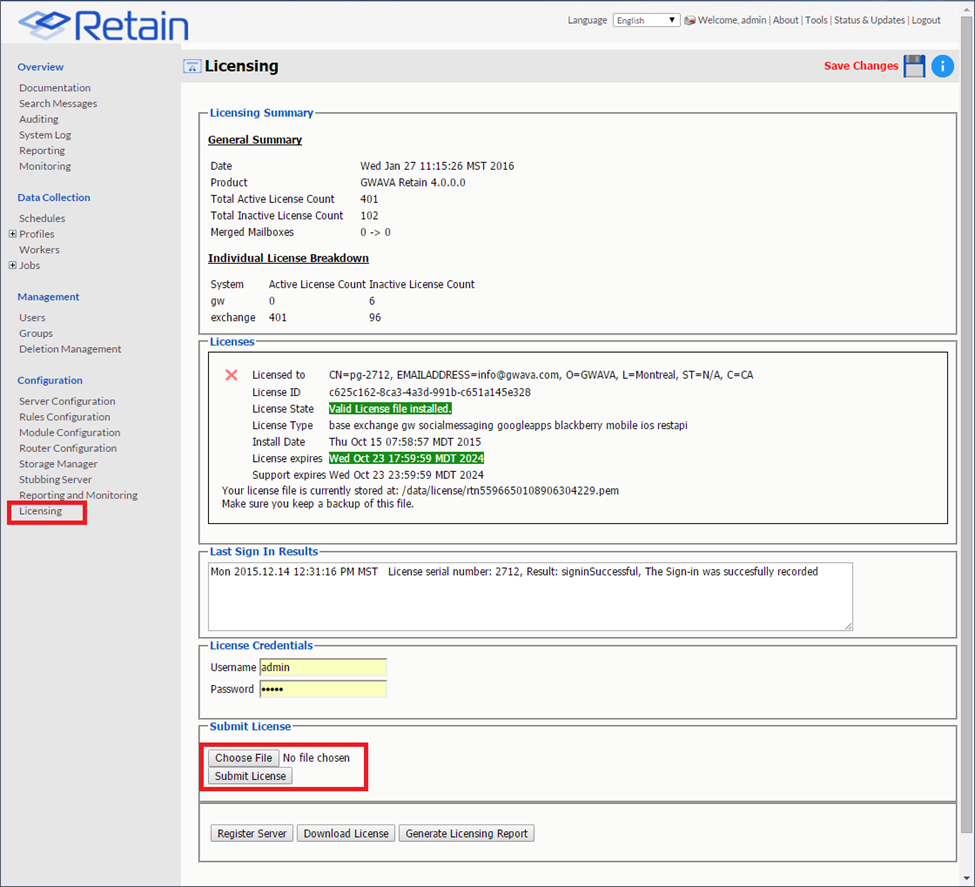
Task: Expand the Profiles tree item
Action: coord(12,233)
